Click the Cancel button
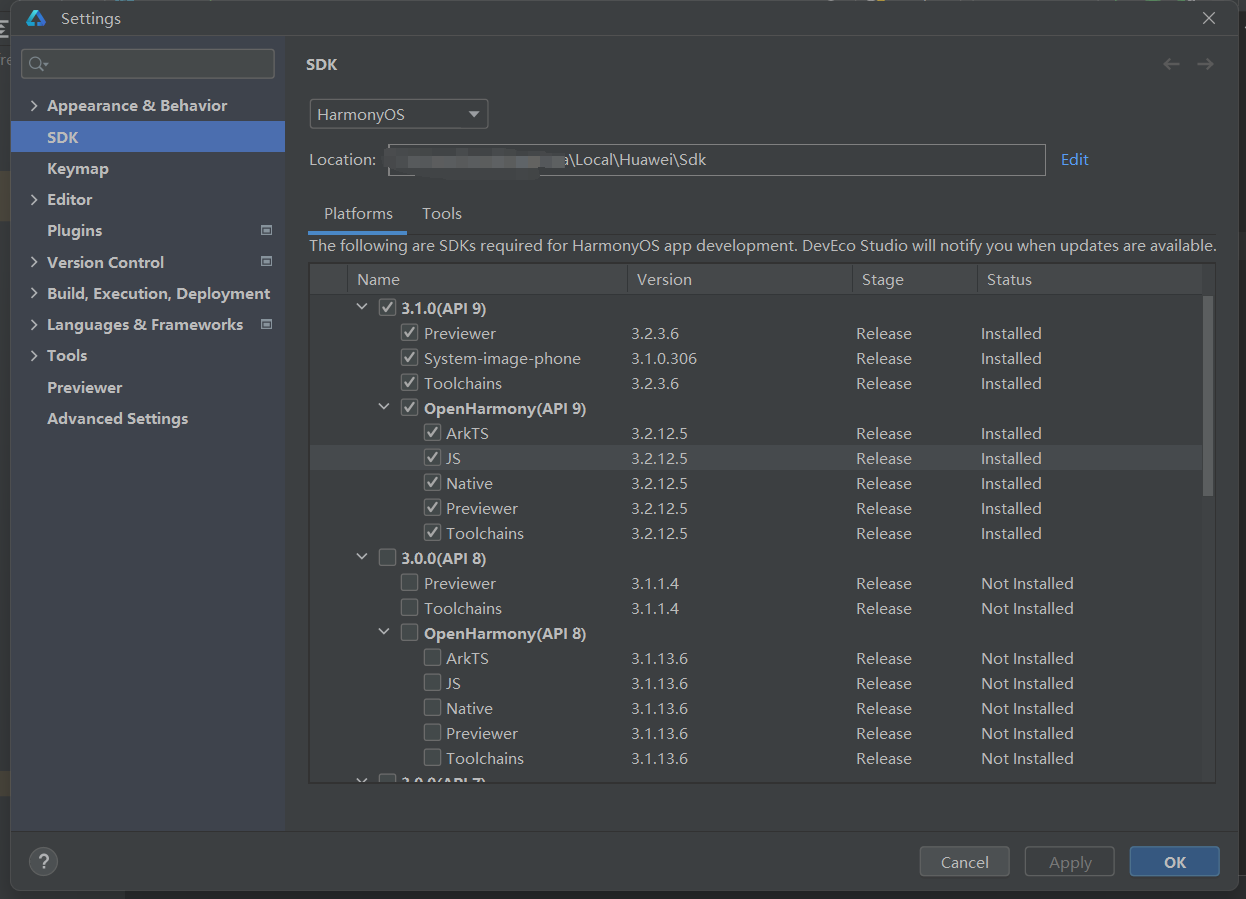The image size is (1246, 899). [965, 862]
